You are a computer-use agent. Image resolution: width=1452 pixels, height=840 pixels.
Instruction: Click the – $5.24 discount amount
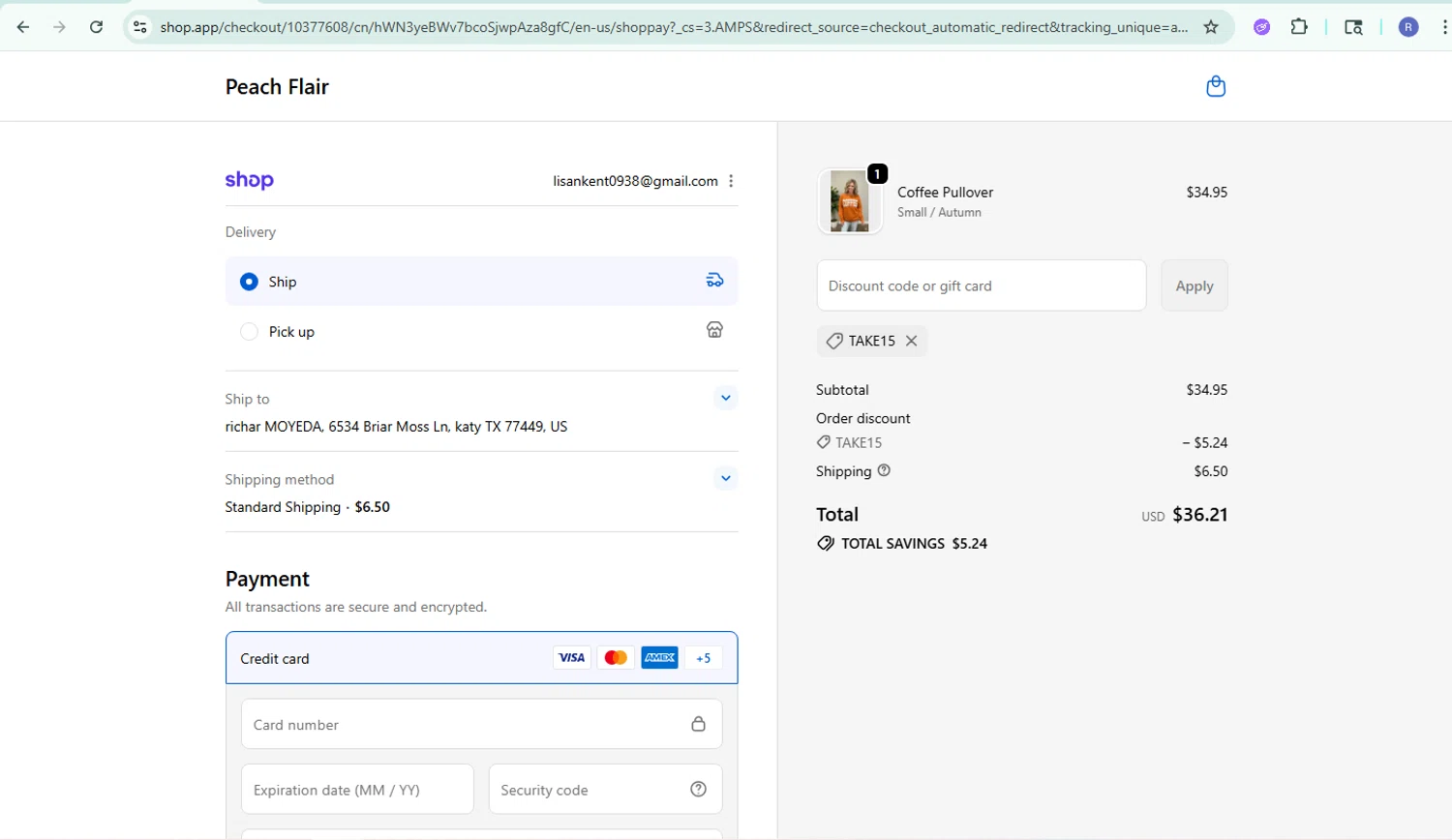[x=1204, y=443]
